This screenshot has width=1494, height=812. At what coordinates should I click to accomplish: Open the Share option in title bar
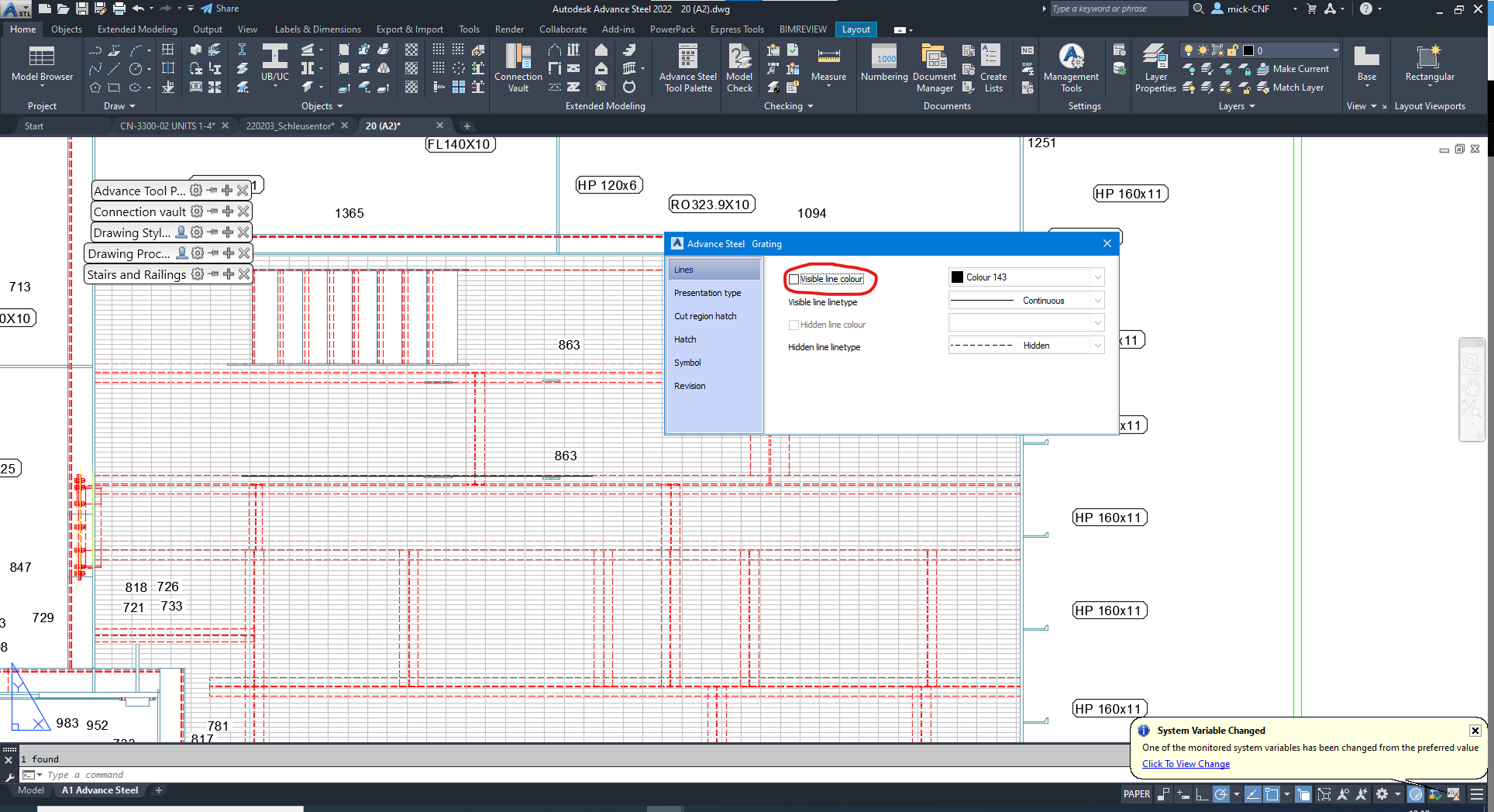(x=220, y=9)
